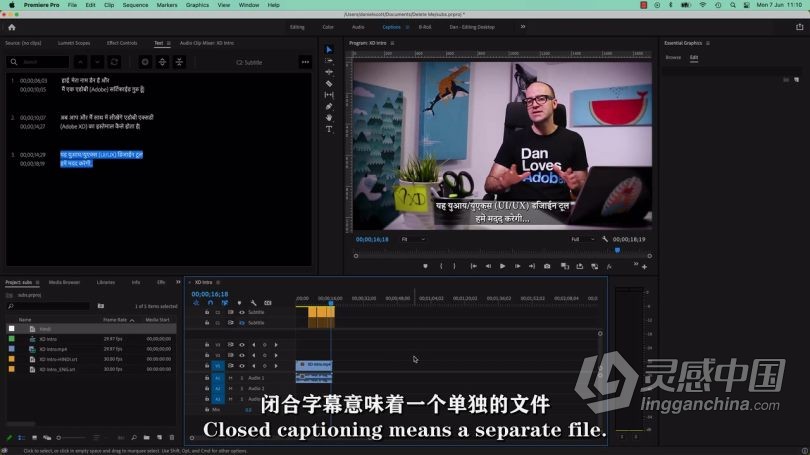Toggle visibility of top Subtitle track
810x455 pixels.
click(x=242, y=312)
